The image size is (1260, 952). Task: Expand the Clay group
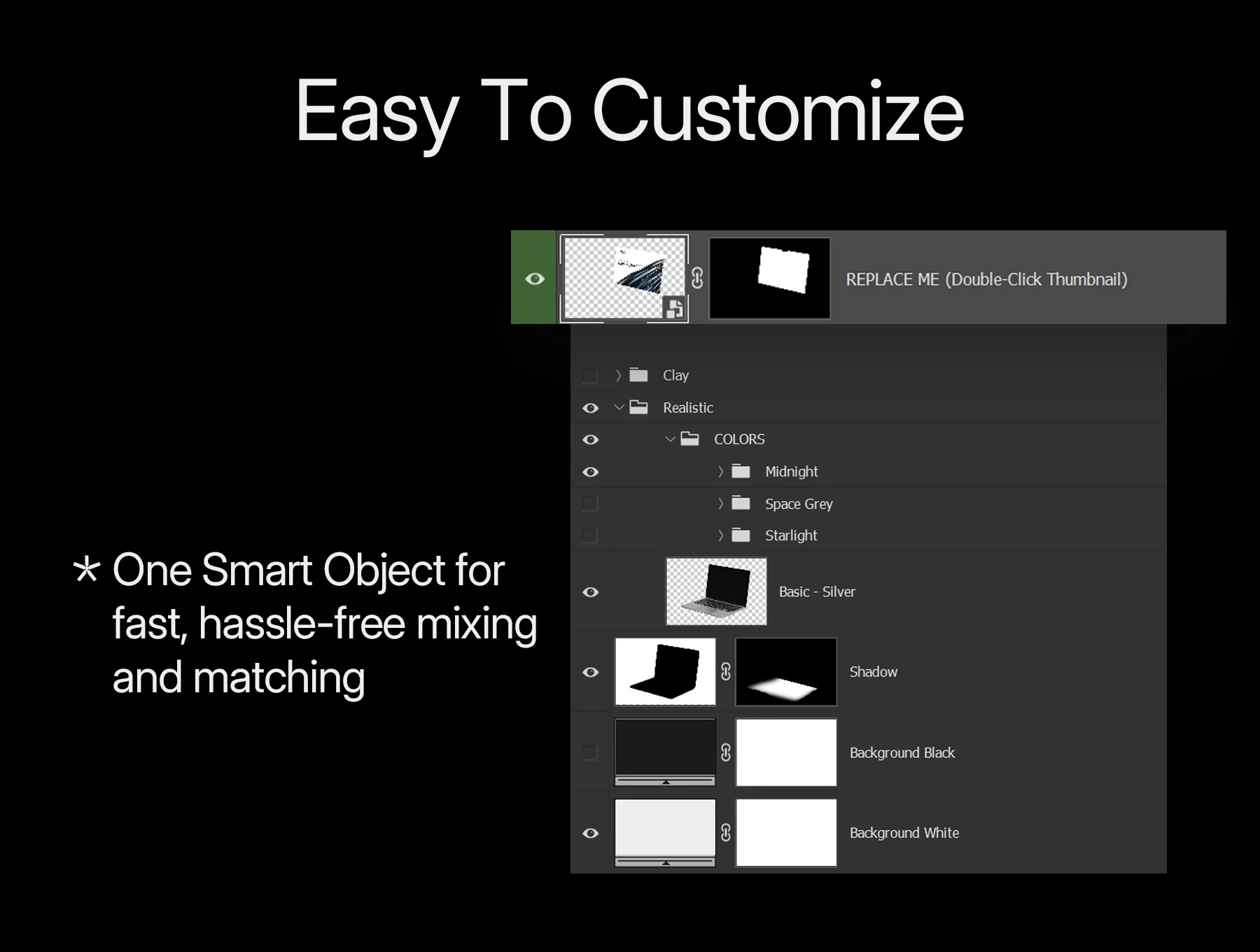(x=618, y=375)
